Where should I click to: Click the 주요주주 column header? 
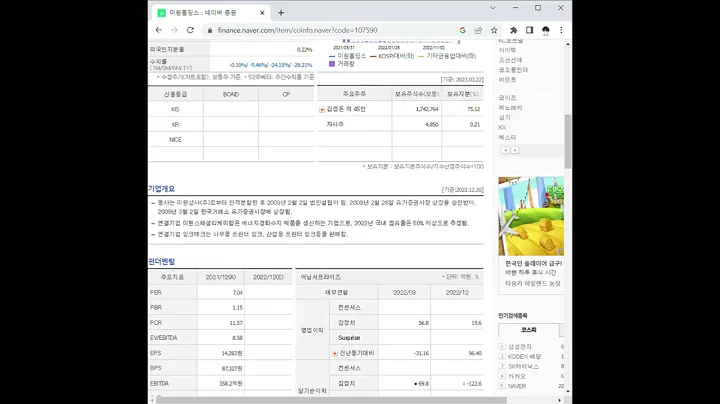click(x=354, y=94)
